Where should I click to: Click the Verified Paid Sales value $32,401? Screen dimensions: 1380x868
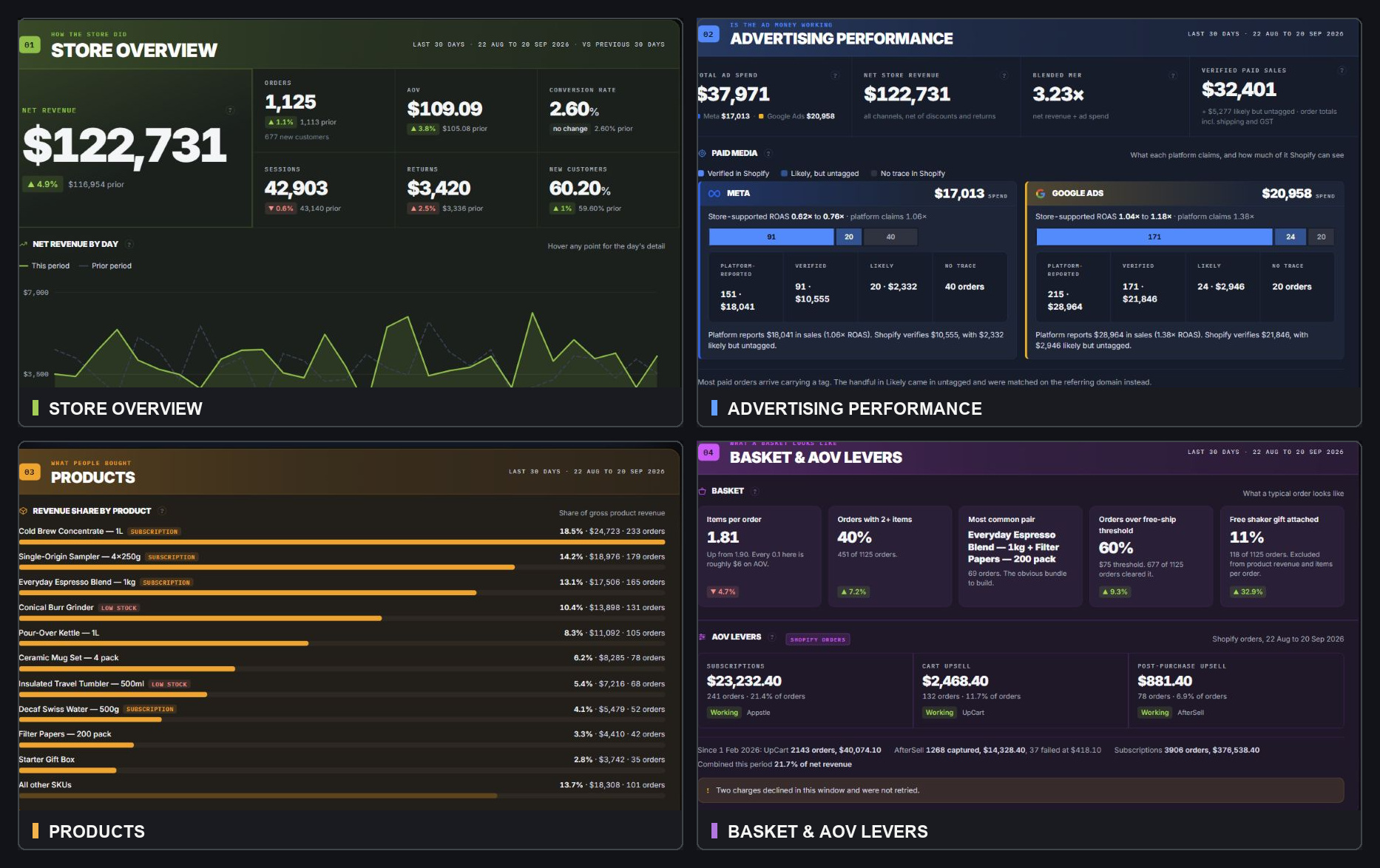click(1239, 90)
